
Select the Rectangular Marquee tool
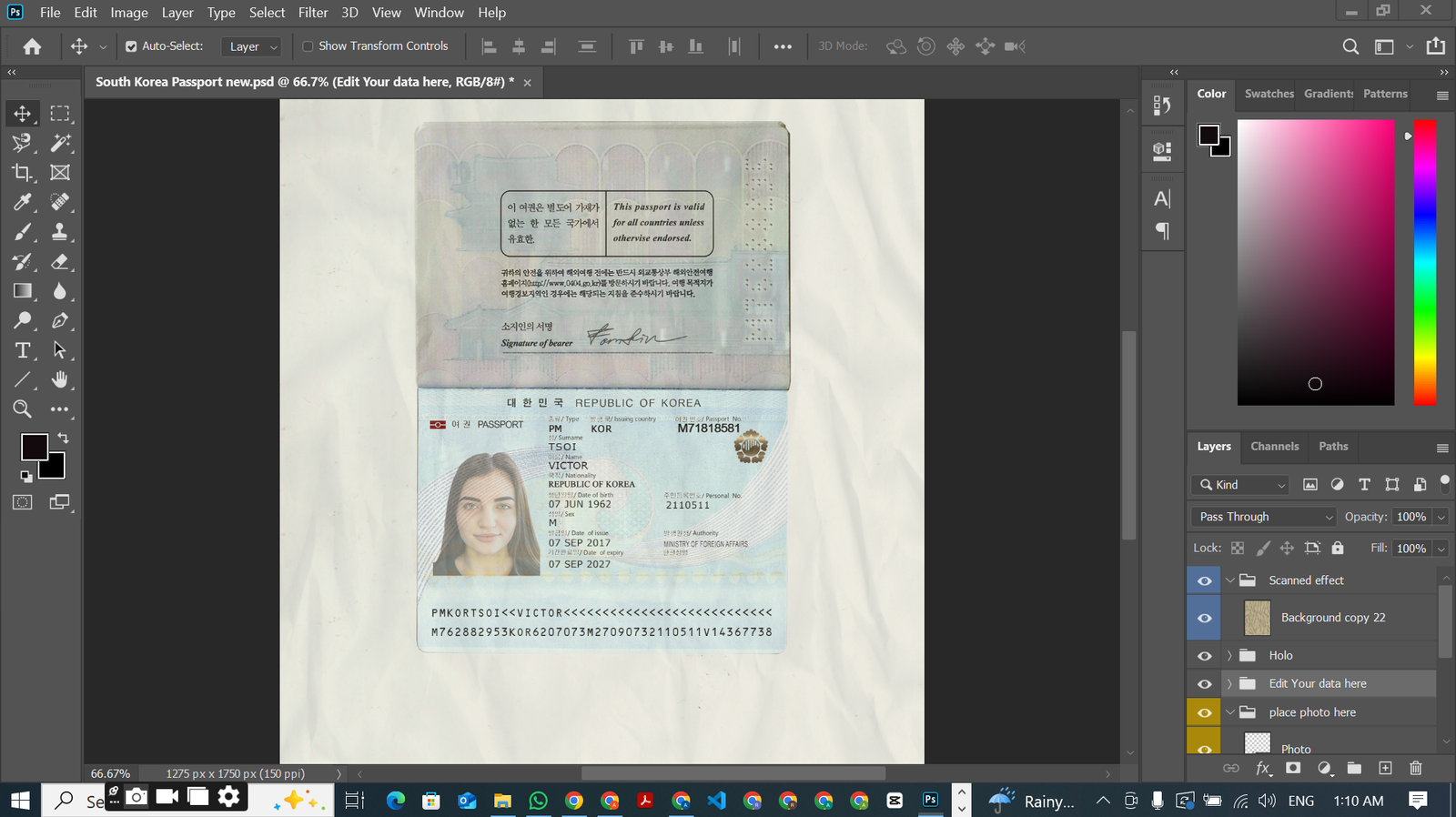coord(60,114)
